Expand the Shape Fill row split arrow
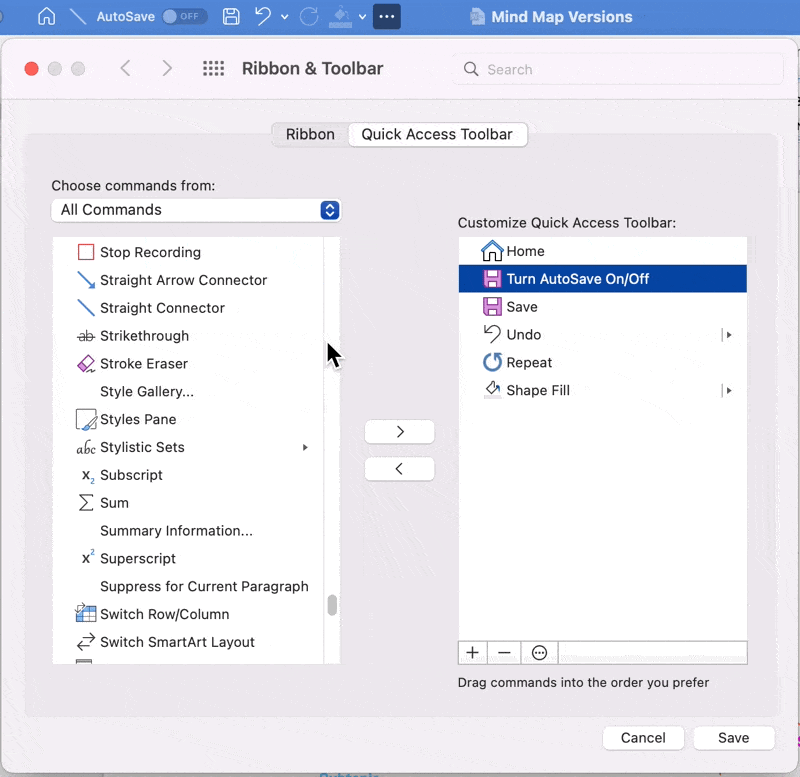 728,390
